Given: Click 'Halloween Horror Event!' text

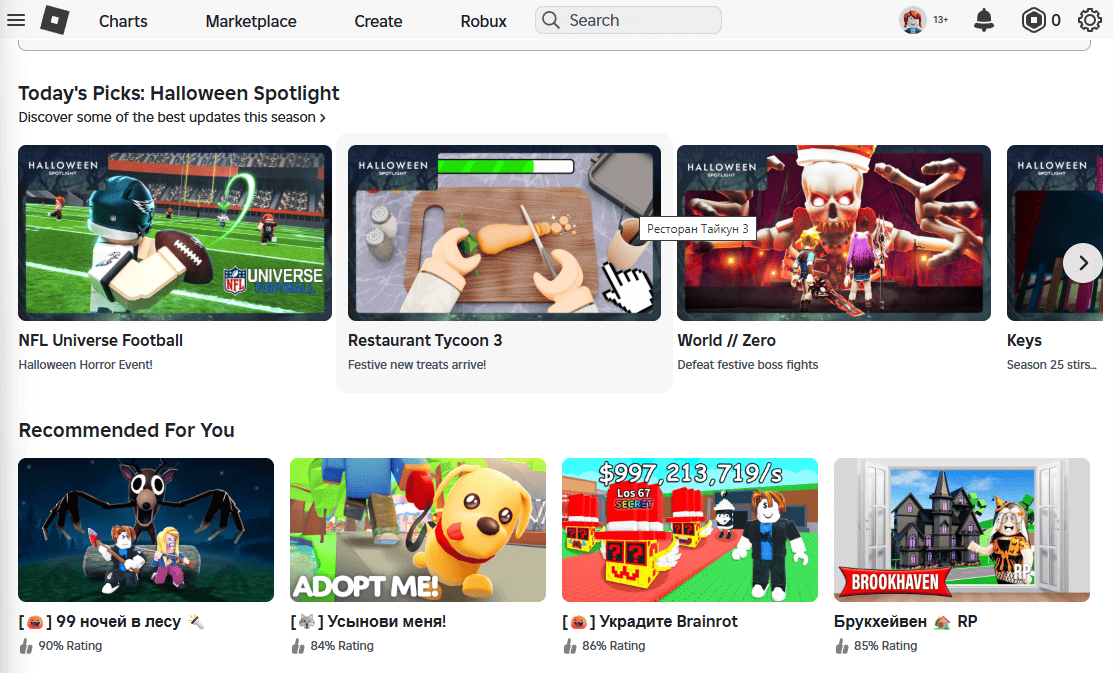Looking at the screenshot, I should point(85,365).
